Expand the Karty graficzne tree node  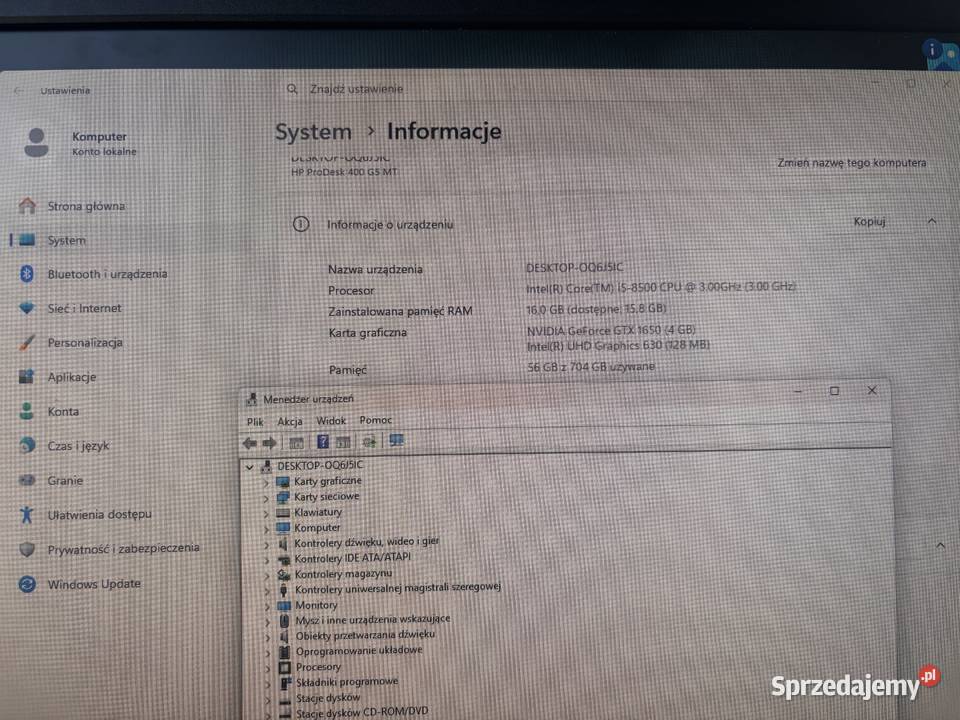[x=266, y=483]
